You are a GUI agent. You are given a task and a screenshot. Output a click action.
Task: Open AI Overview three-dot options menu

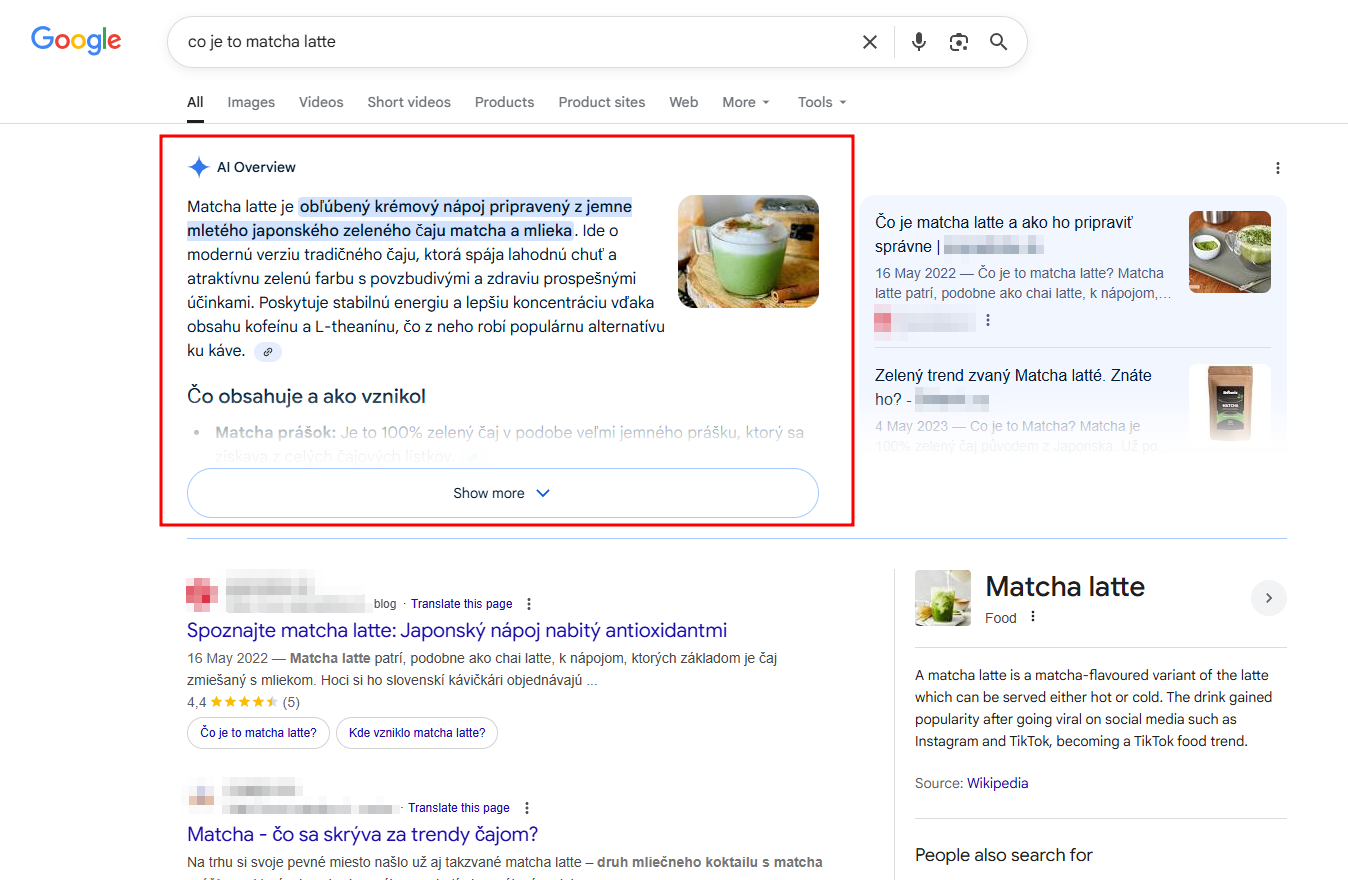(1277, 168)
